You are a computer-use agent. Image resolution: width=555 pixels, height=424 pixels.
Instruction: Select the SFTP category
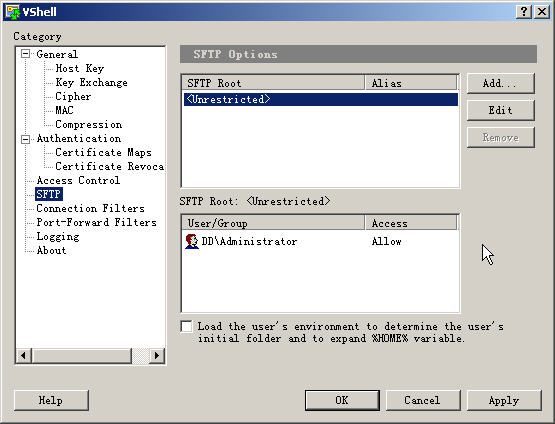point(49,194)
